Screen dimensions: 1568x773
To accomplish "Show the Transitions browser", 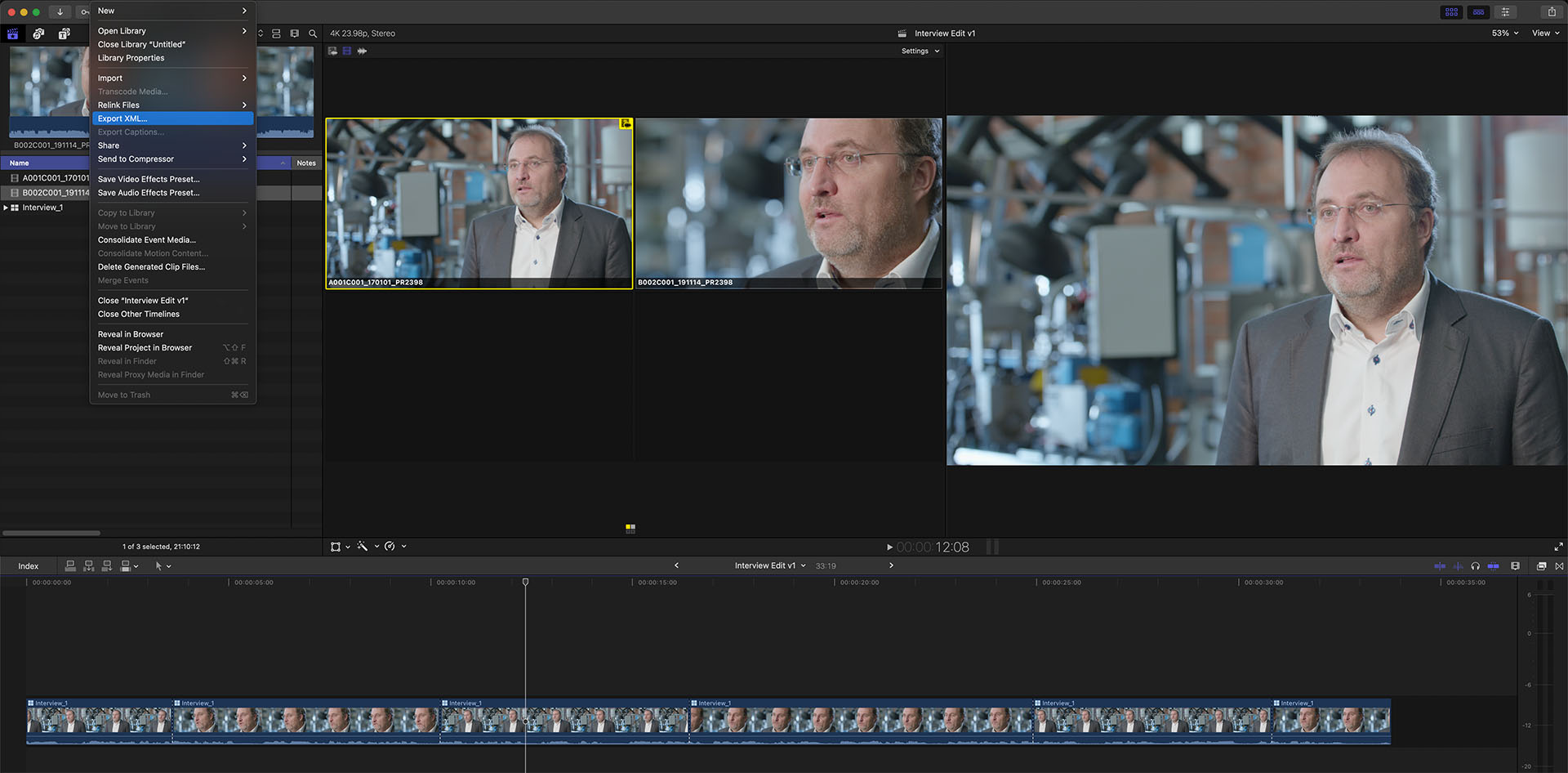I will [1559, 565].
